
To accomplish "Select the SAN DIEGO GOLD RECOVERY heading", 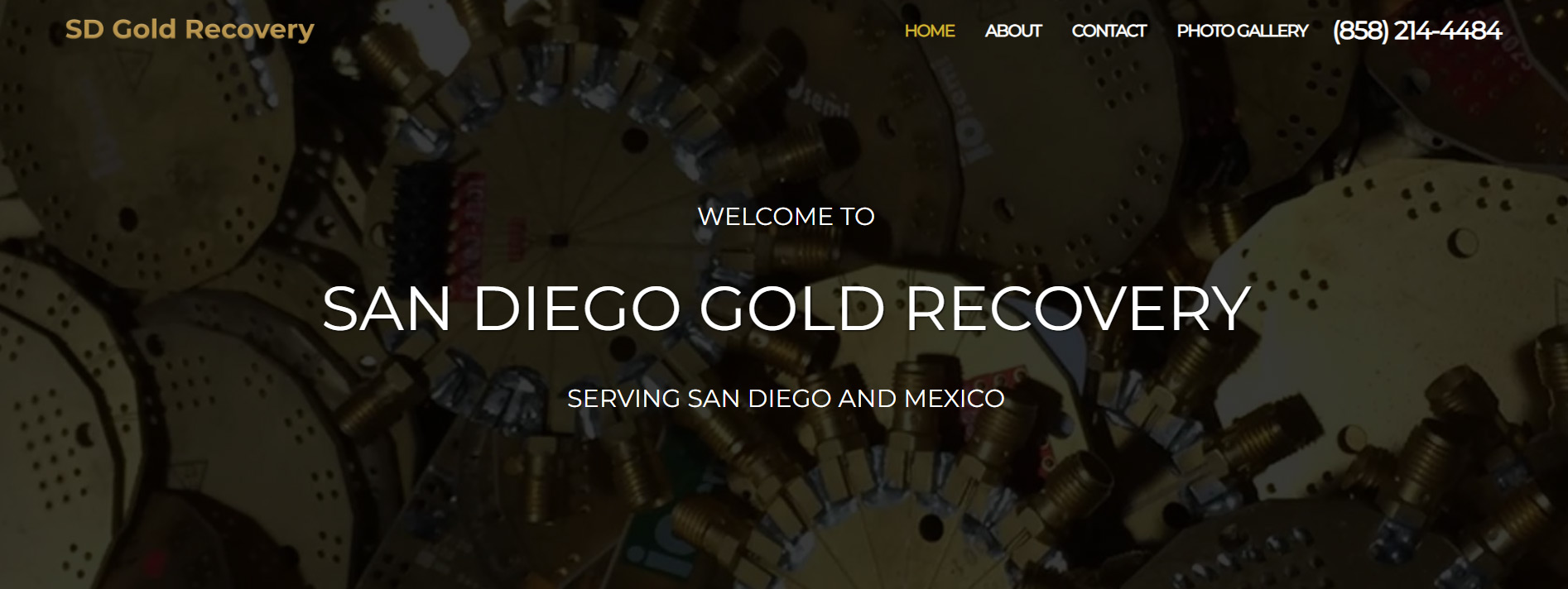I will click(x=786, y=309).
